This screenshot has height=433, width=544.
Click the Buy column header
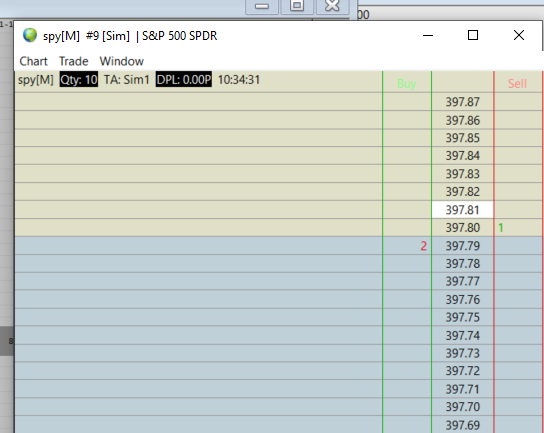pyautogui.click(x=406, y=83)
